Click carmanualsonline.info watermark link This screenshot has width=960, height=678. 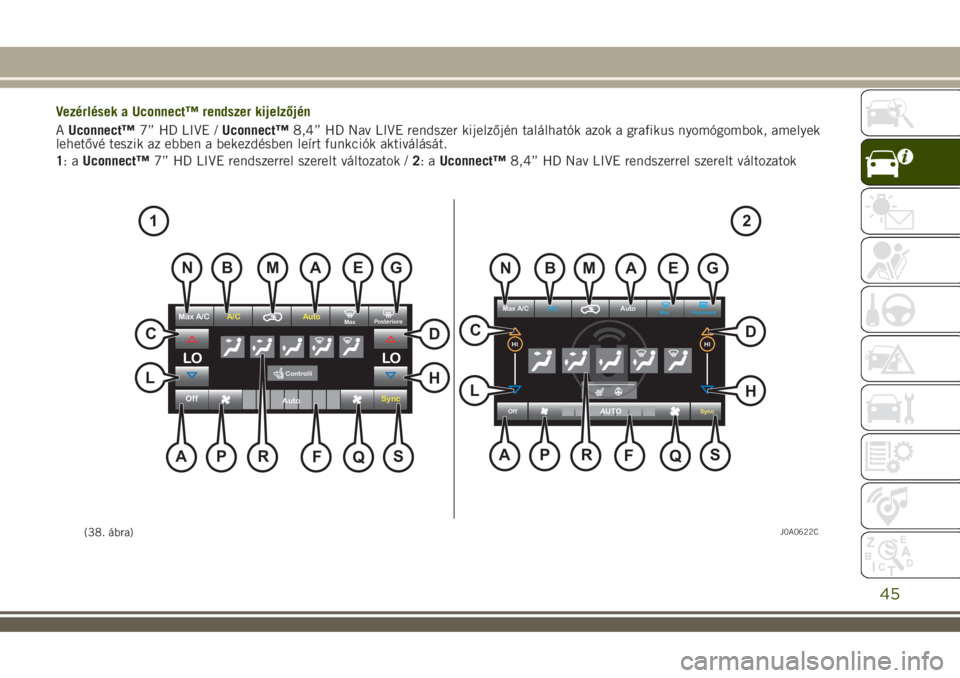point(811,661)
